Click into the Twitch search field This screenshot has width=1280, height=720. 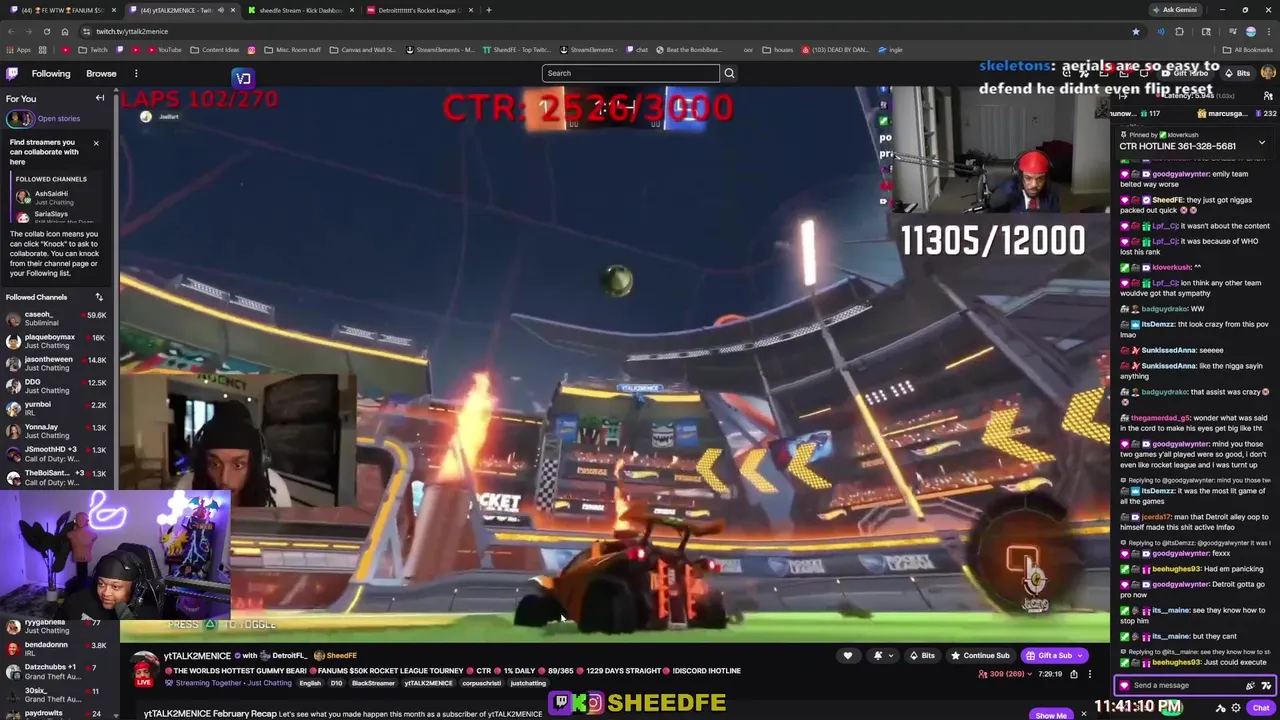630,73
